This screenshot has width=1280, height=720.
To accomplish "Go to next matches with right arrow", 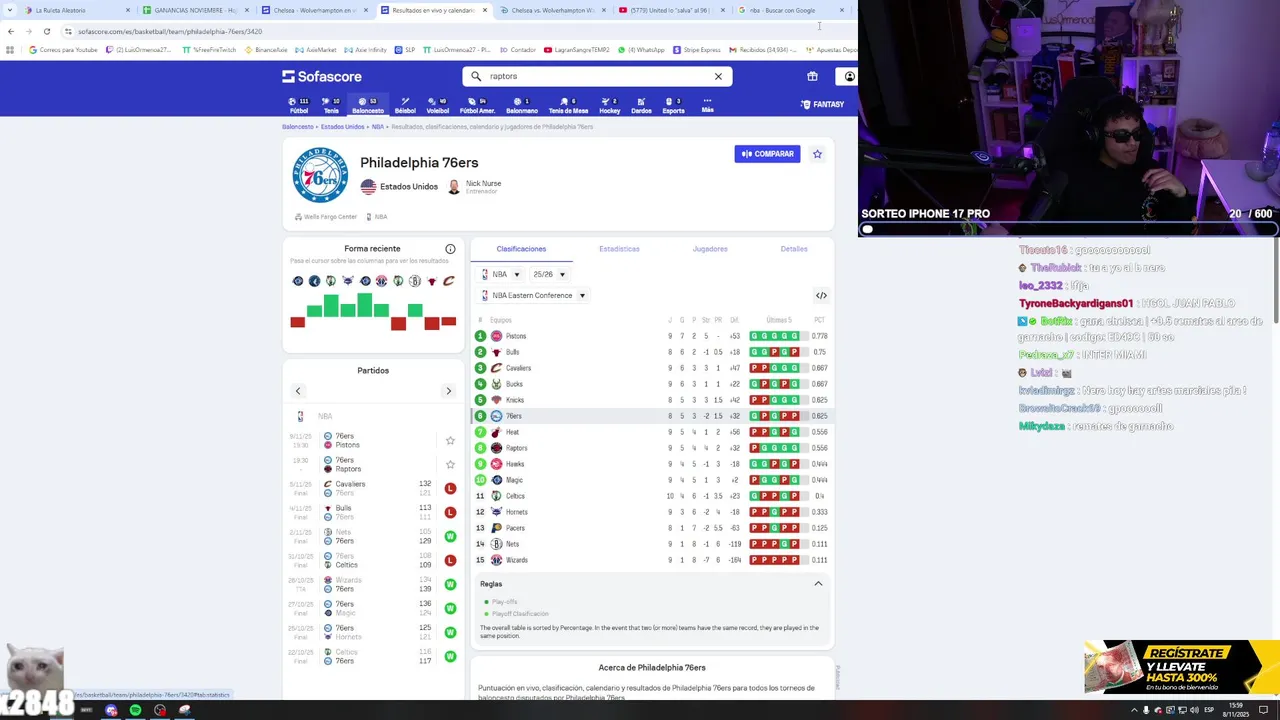I will [x=448, y=391].
